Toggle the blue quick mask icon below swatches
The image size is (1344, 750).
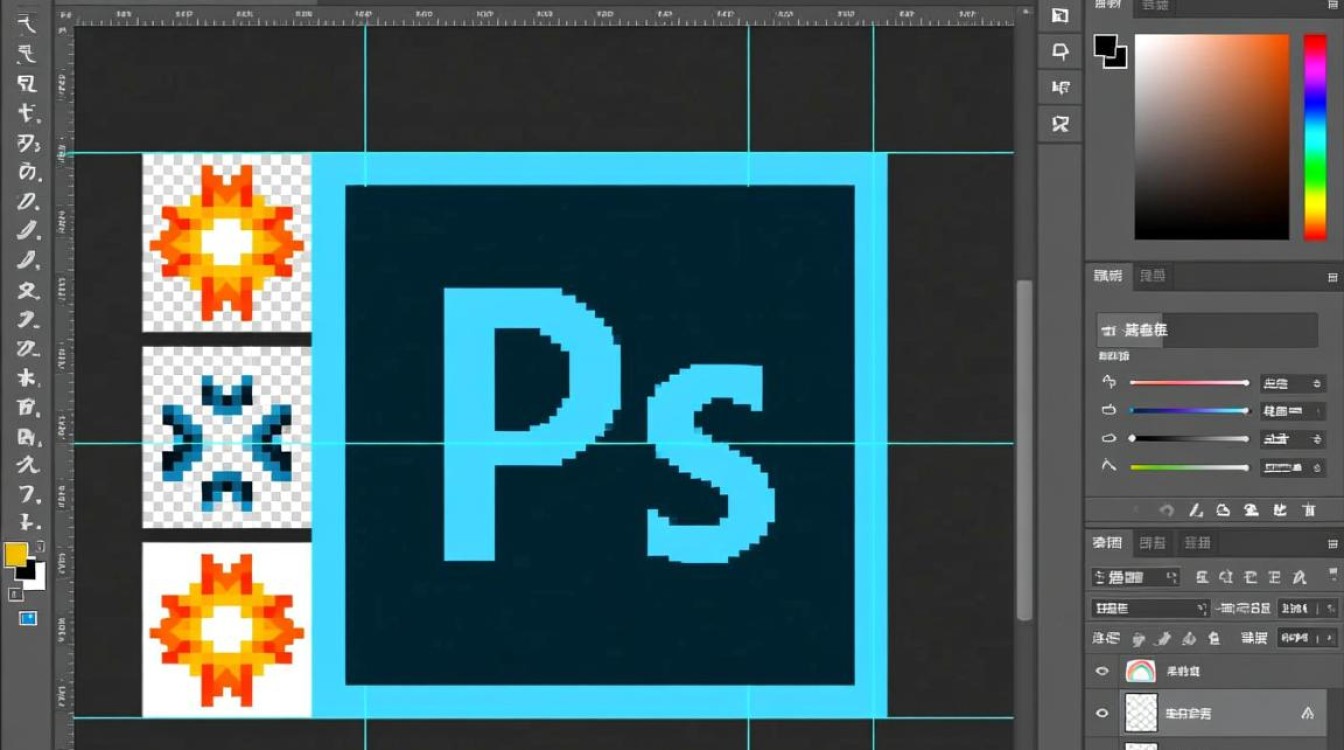[x=27, y=618]
